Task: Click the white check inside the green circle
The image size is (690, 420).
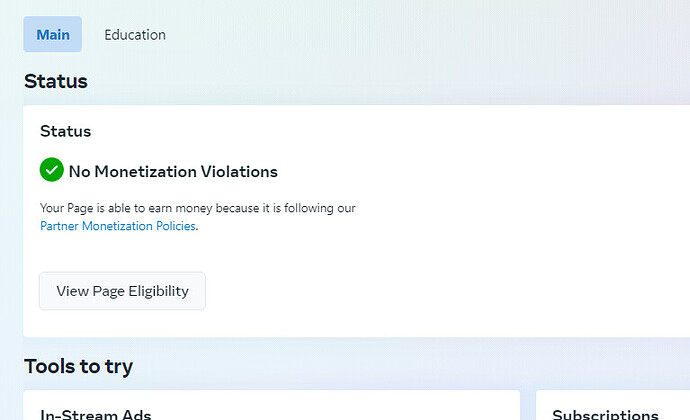Action: [x=51, y=169]
